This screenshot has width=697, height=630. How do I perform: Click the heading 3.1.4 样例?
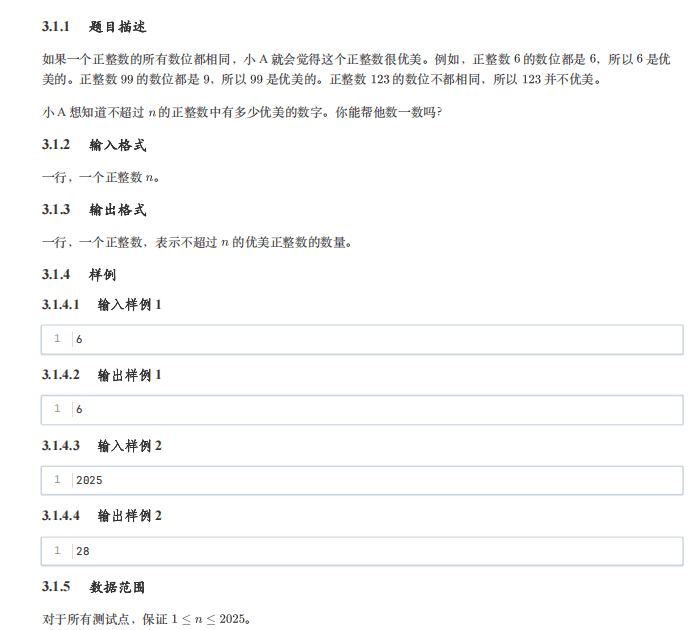79,275
